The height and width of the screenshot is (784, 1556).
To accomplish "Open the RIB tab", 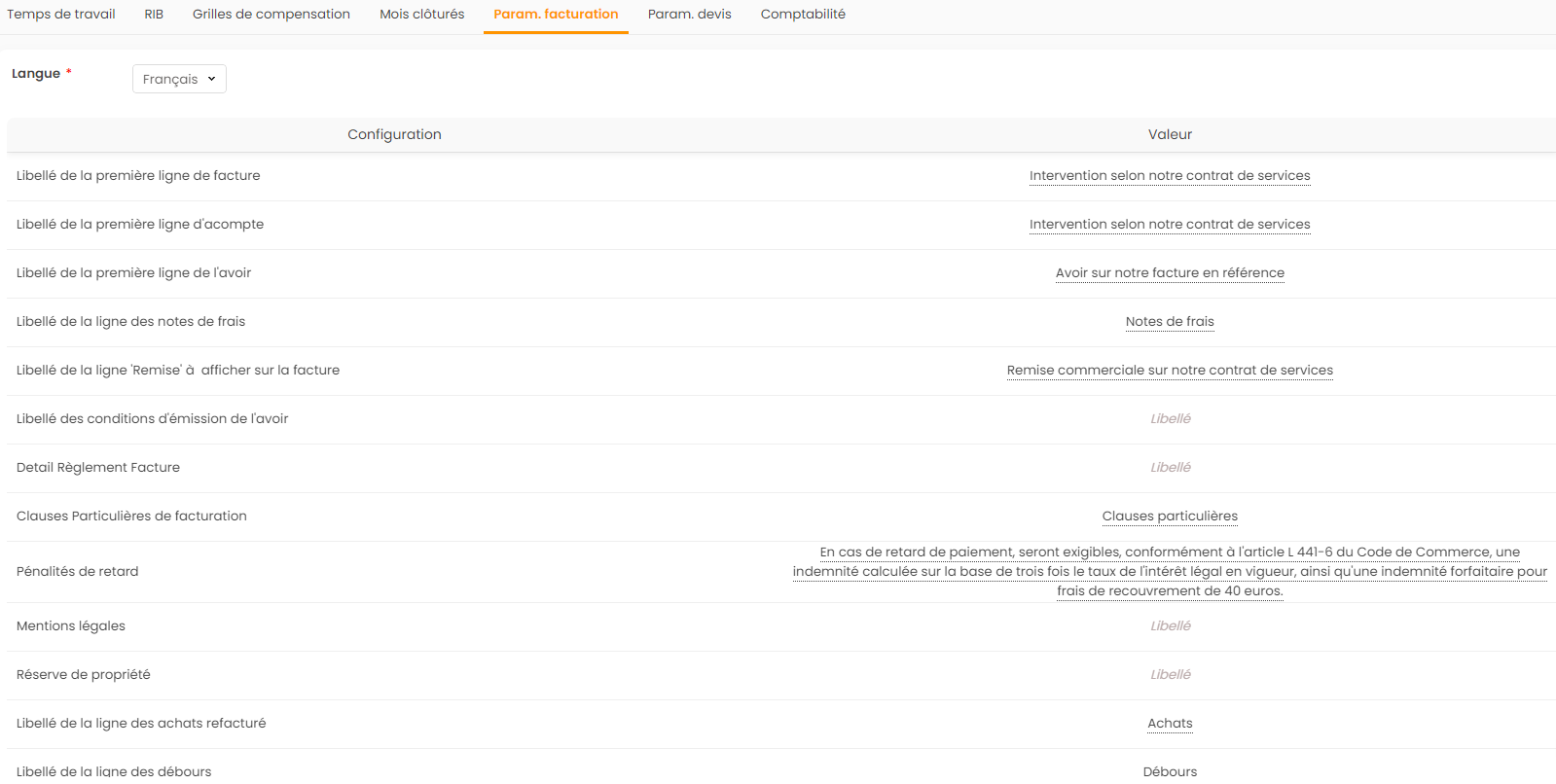I will [154, 15].
